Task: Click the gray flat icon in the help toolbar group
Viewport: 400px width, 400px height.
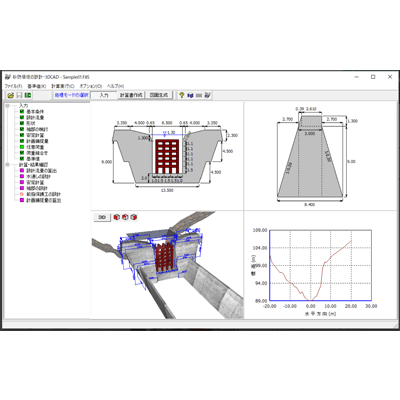Action: (199, 95)
